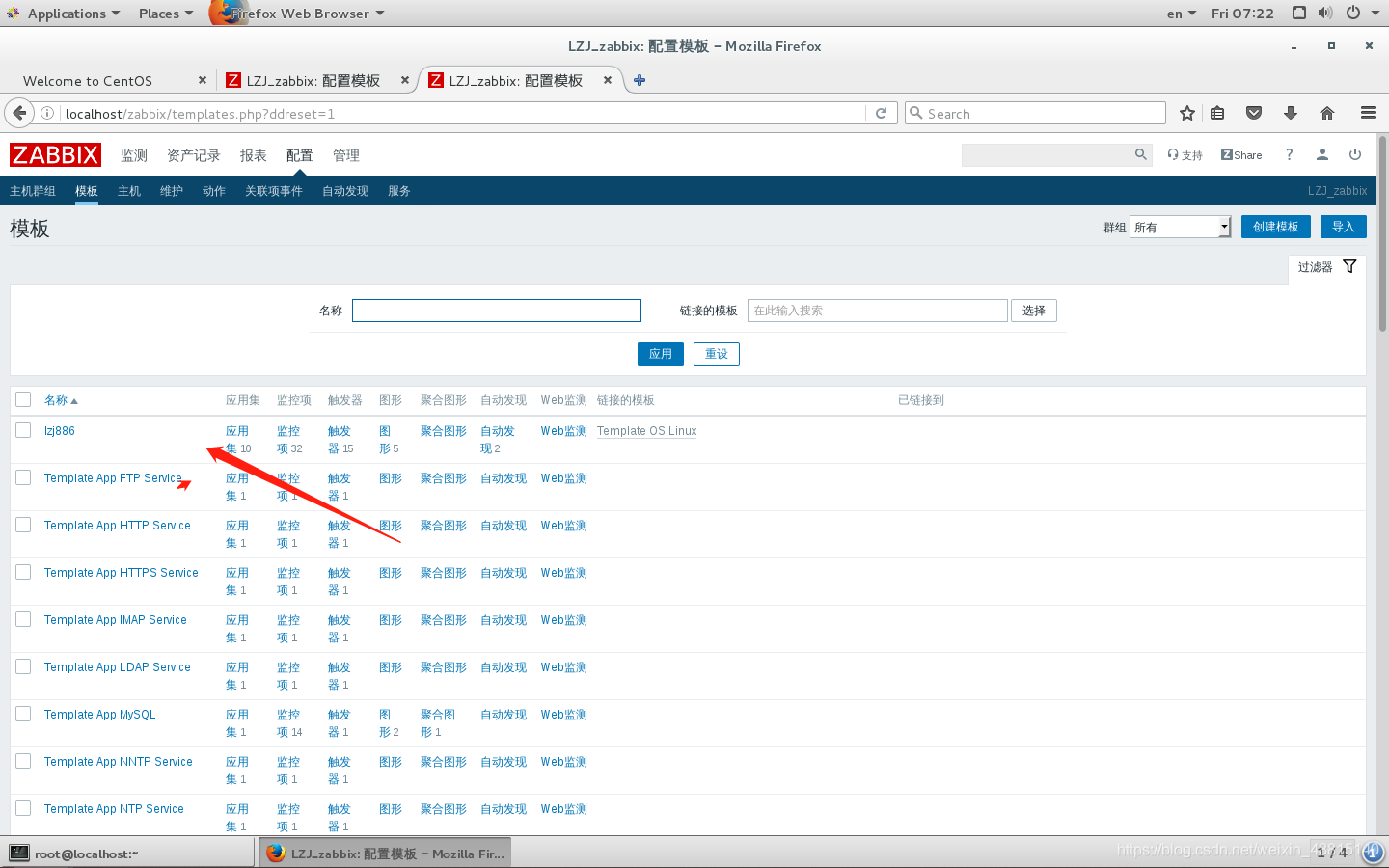The height and width of the screenshot is (868, 1389).
Task: Click the ZABBIX logo
Action: tap(55, 155)
